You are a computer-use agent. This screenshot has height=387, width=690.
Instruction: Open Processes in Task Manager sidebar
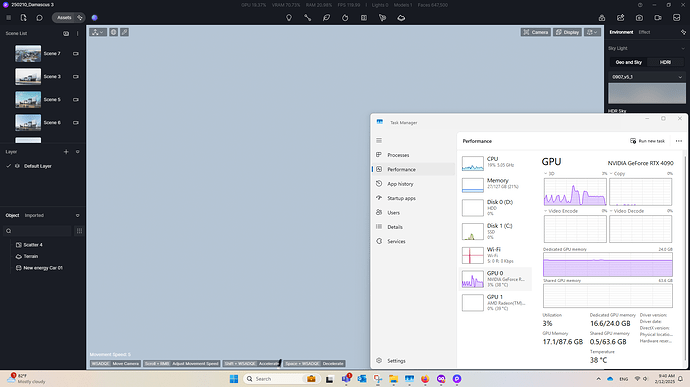click(414, 155)
